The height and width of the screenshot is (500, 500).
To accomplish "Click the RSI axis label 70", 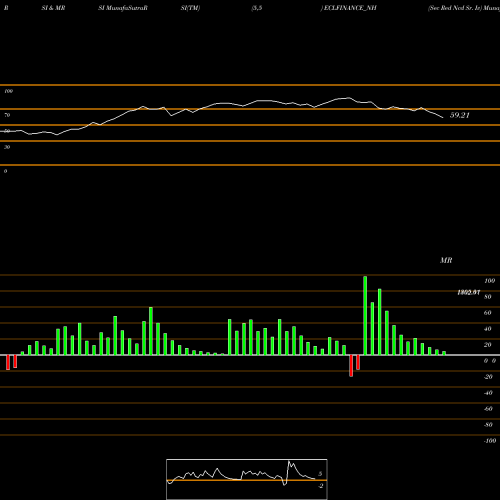I will 7,115.
